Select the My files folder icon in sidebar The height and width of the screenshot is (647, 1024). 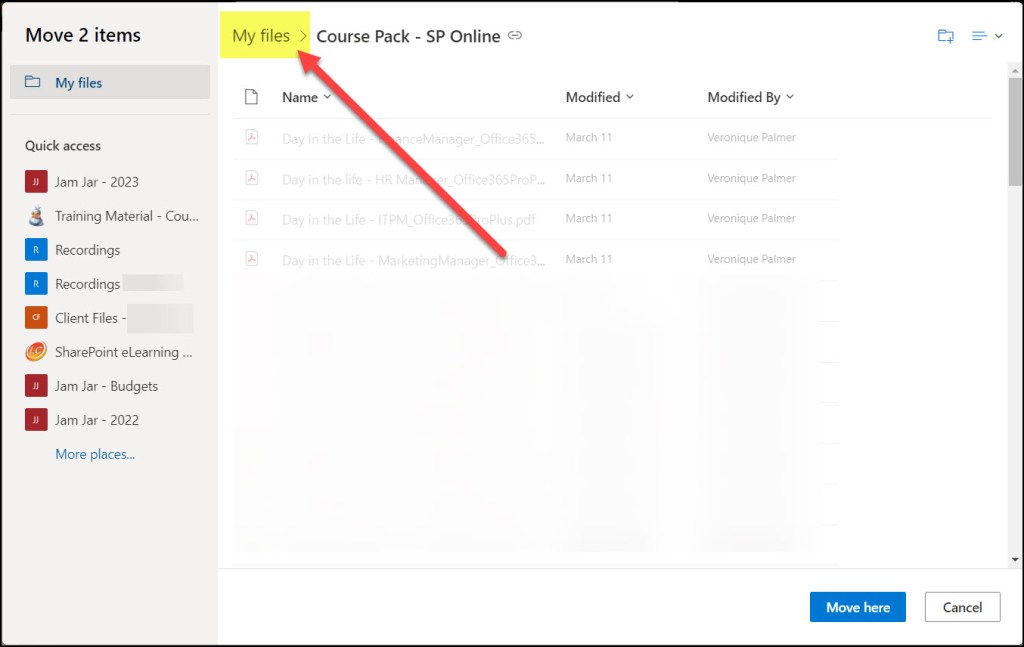coord(33,83)
